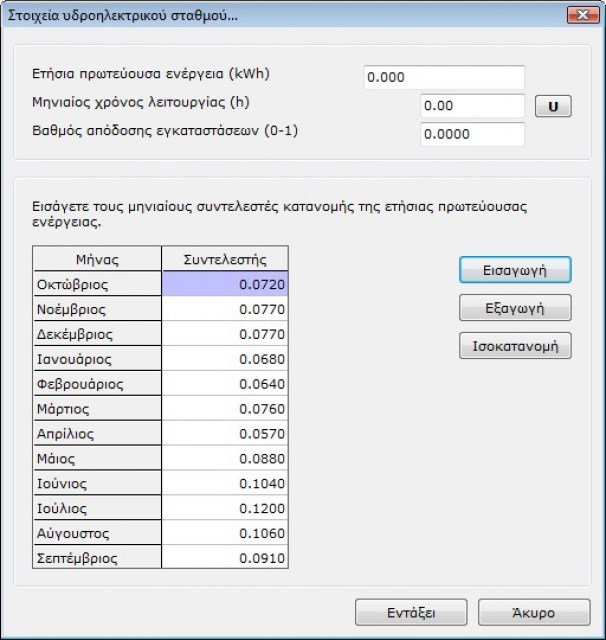Select the Ιούλιος coefficient cell 0.1200
The image size is (606, 640).
pos(225,508)
